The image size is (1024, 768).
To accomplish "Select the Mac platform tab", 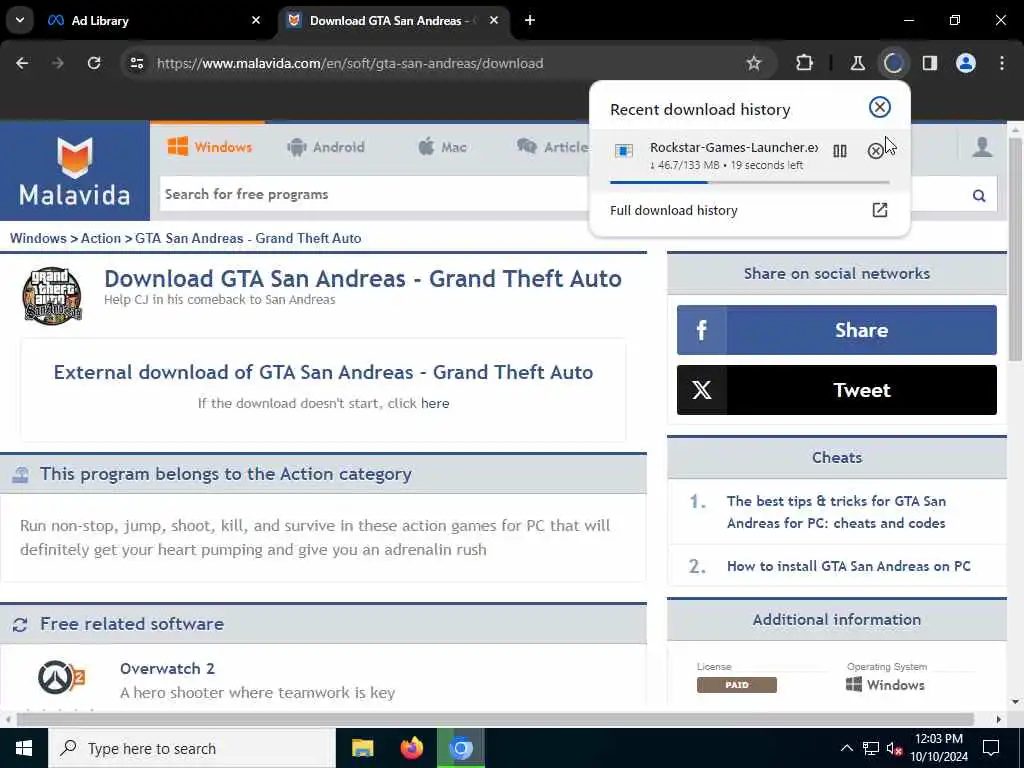I will point(442,147).
